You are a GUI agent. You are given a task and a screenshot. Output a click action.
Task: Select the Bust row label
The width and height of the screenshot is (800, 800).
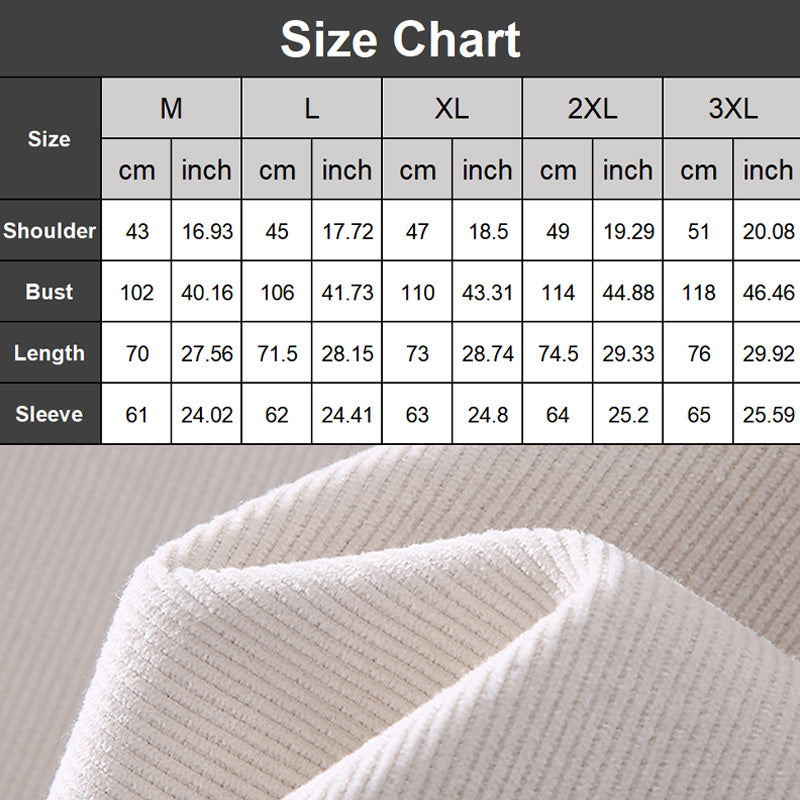(x=50, y=292)
